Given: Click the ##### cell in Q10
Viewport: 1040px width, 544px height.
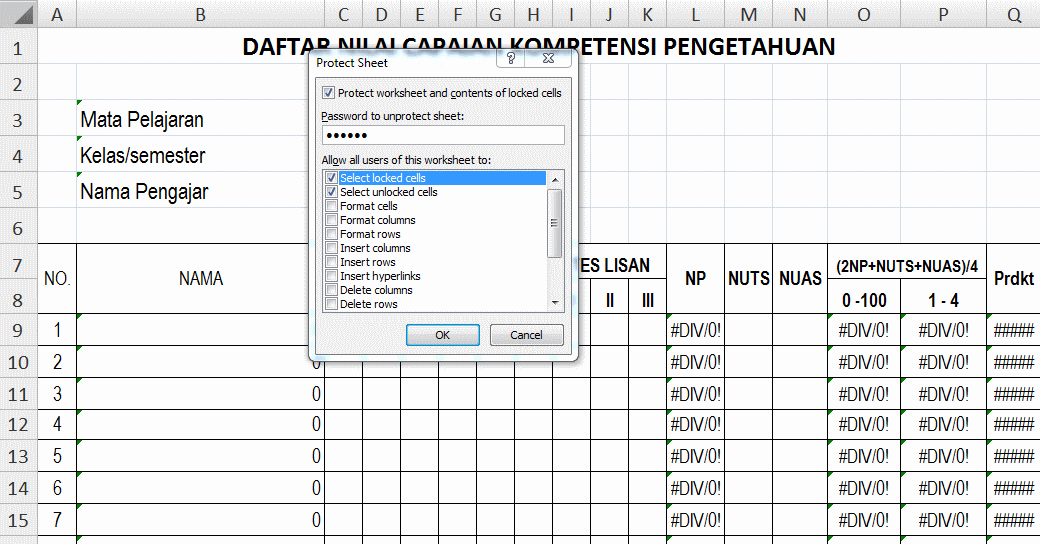Looking at the screenshot, I should 1013,362.
